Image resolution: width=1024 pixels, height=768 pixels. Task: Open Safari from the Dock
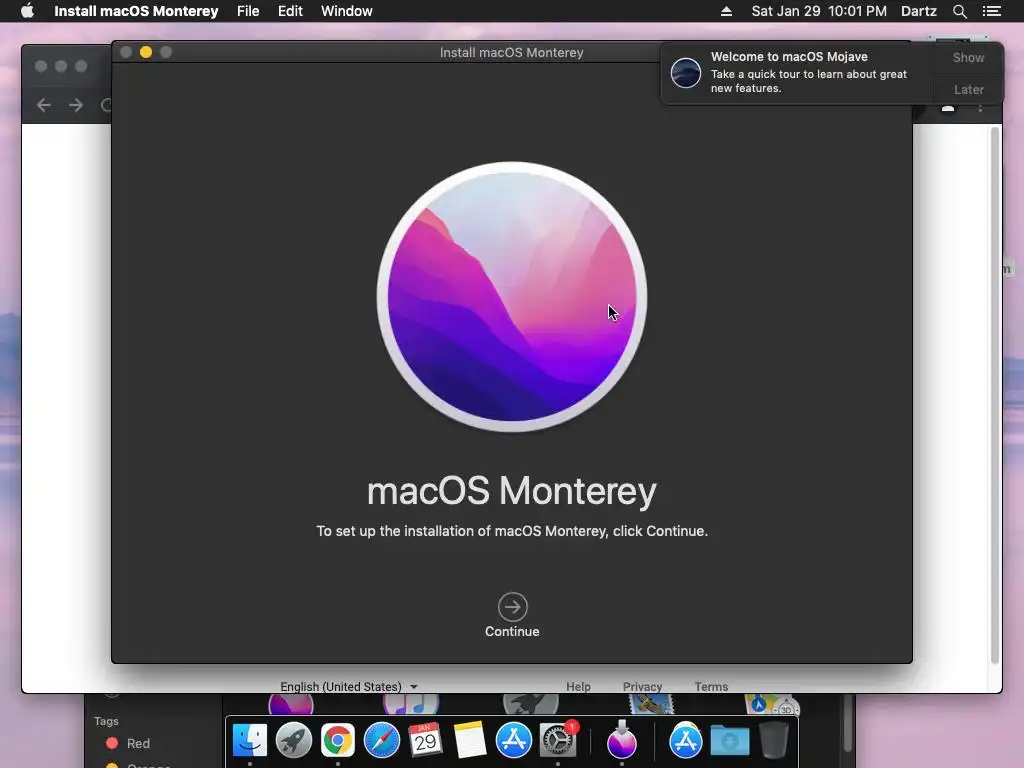point(381,741)
